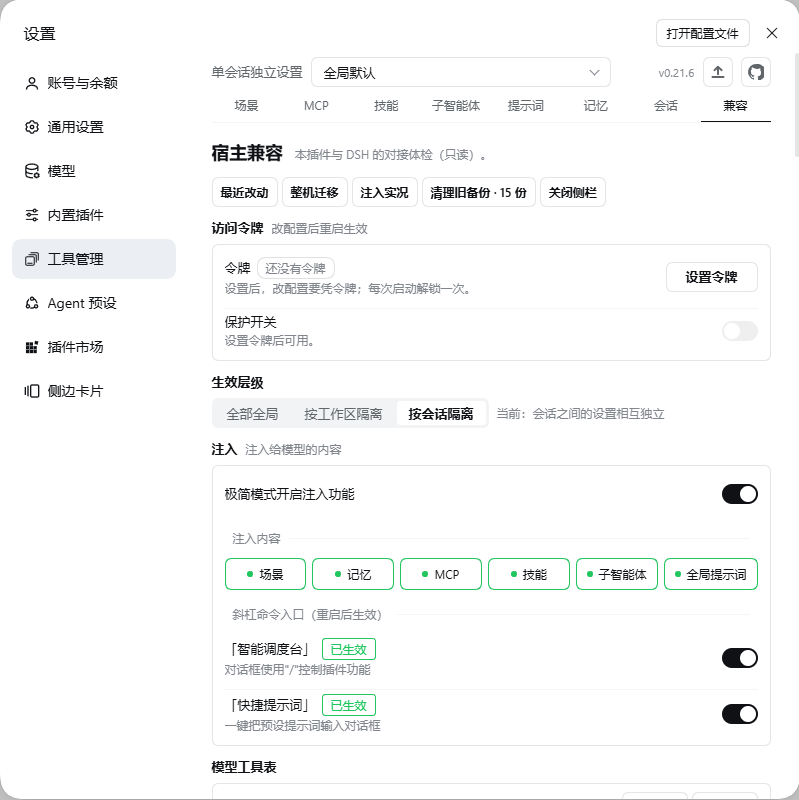The image size is (799, 800).
Task: Toggle 场景 injection content chip
Action: (265, 574)
